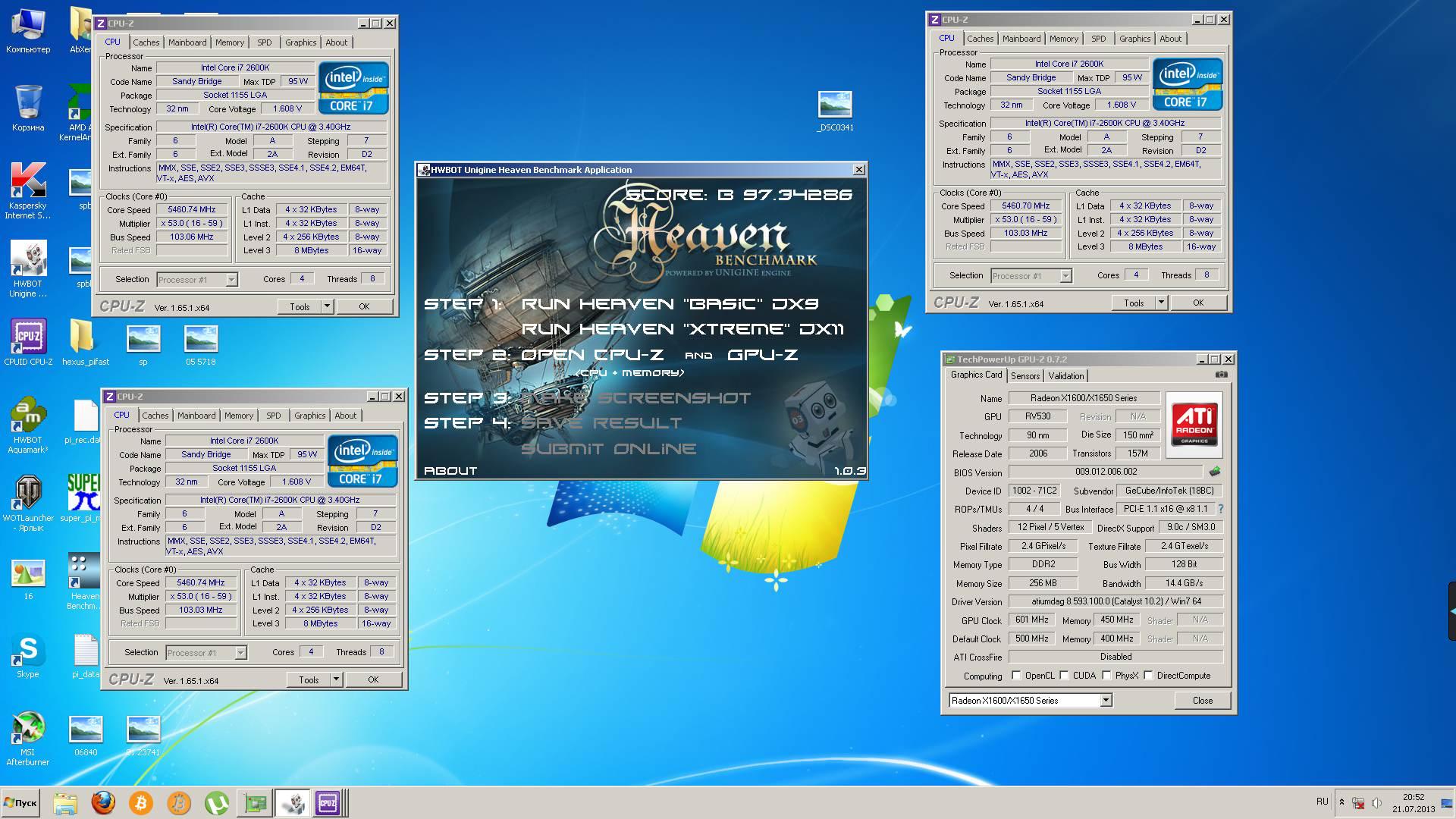The image size is (1456, 819).
Task: Switch to Sensors tab in GPU-Z
Action: (1025, 376)
